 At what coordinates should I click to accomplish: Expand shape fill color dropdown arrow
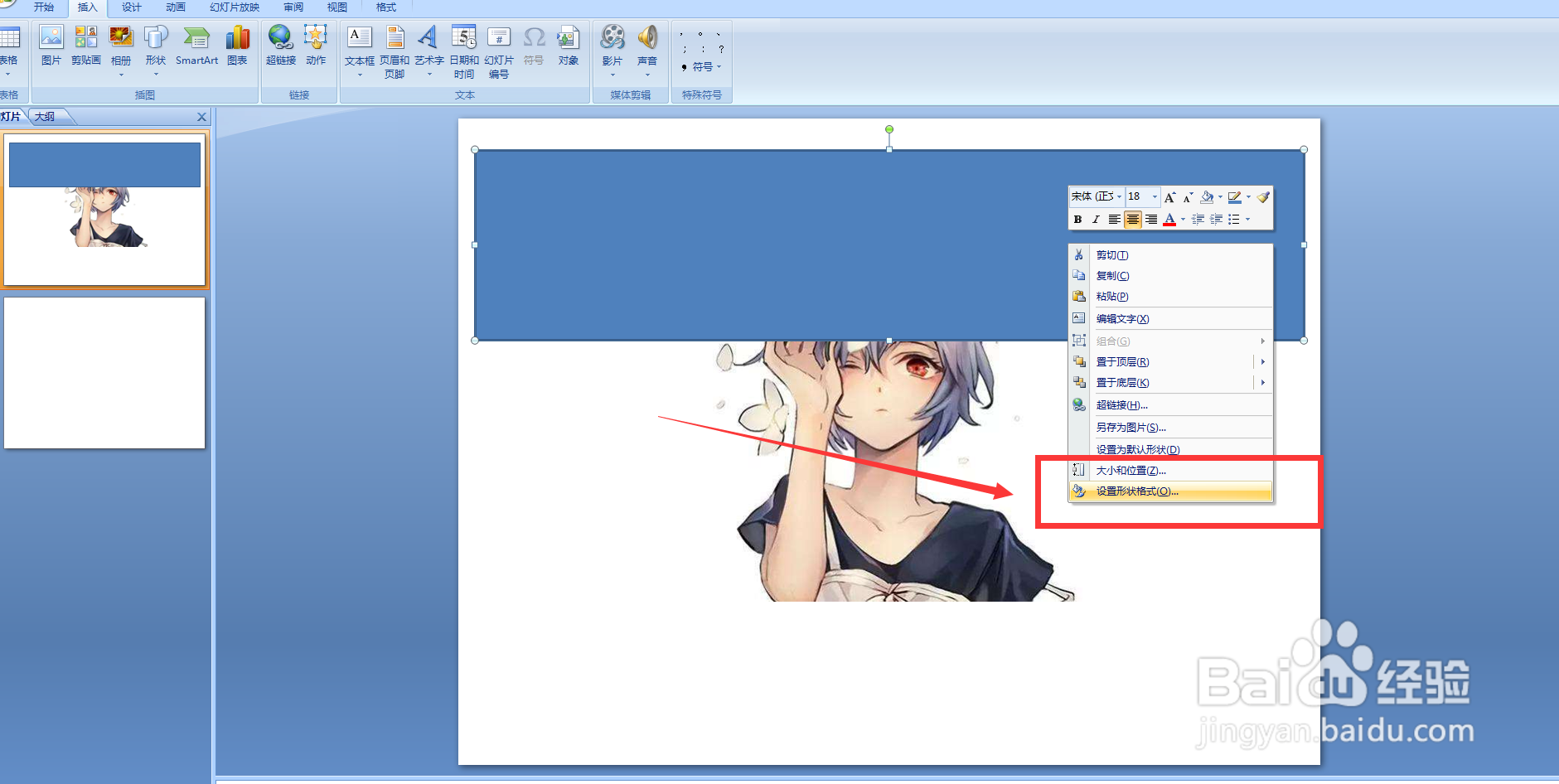click(1220, 197)
